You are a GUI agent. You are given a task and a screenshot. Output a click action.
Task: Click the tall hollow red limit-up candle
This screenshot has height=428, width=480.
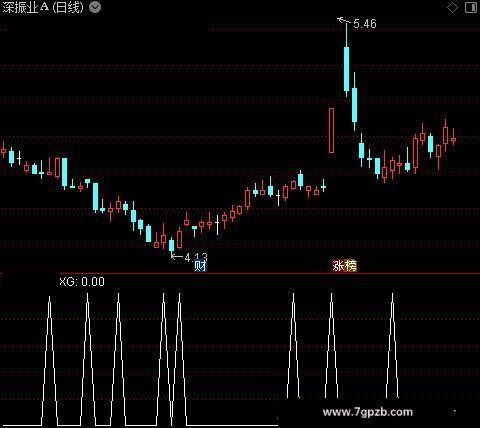(x=331, y=130)
